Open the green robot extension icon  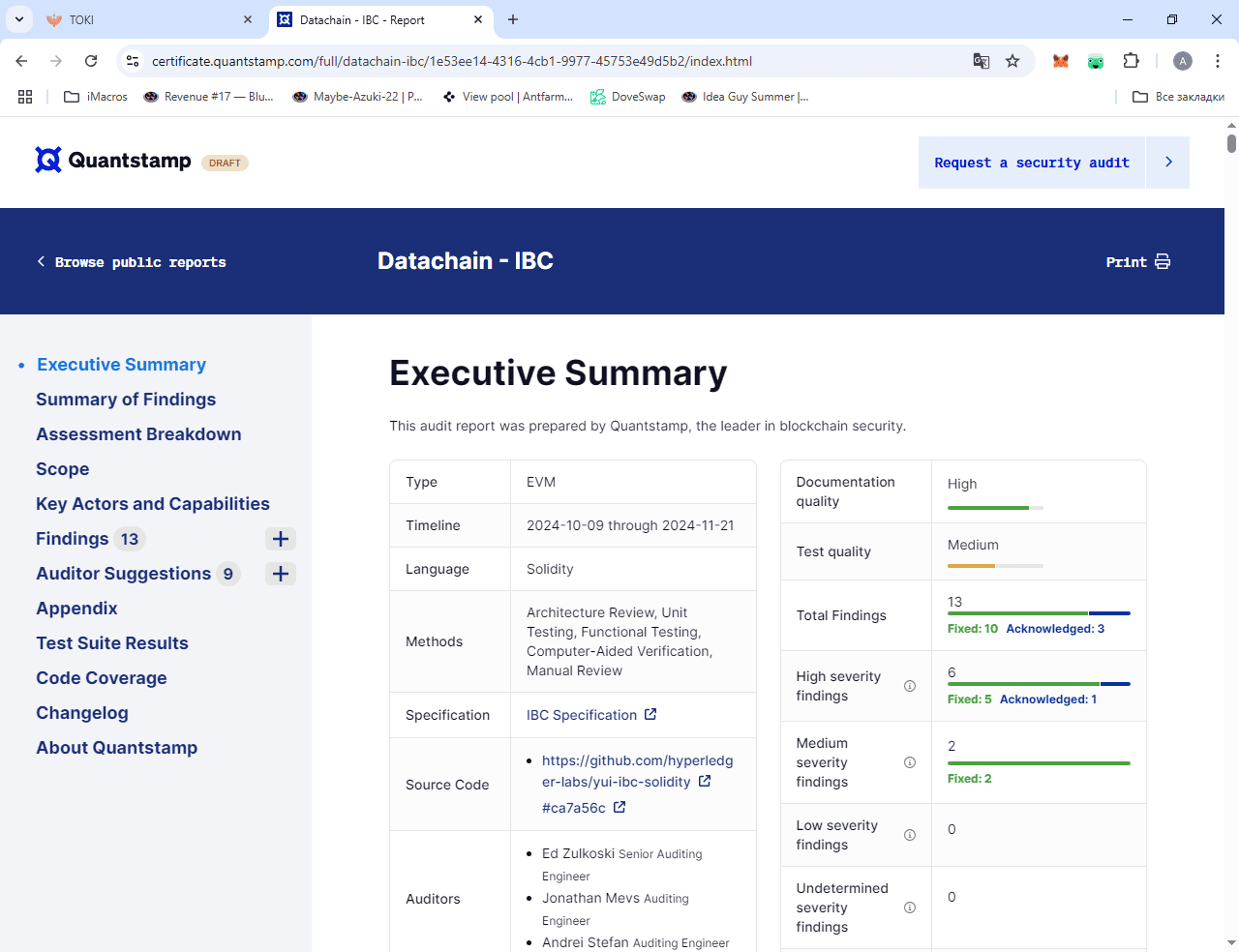(x=1096, y=61)
